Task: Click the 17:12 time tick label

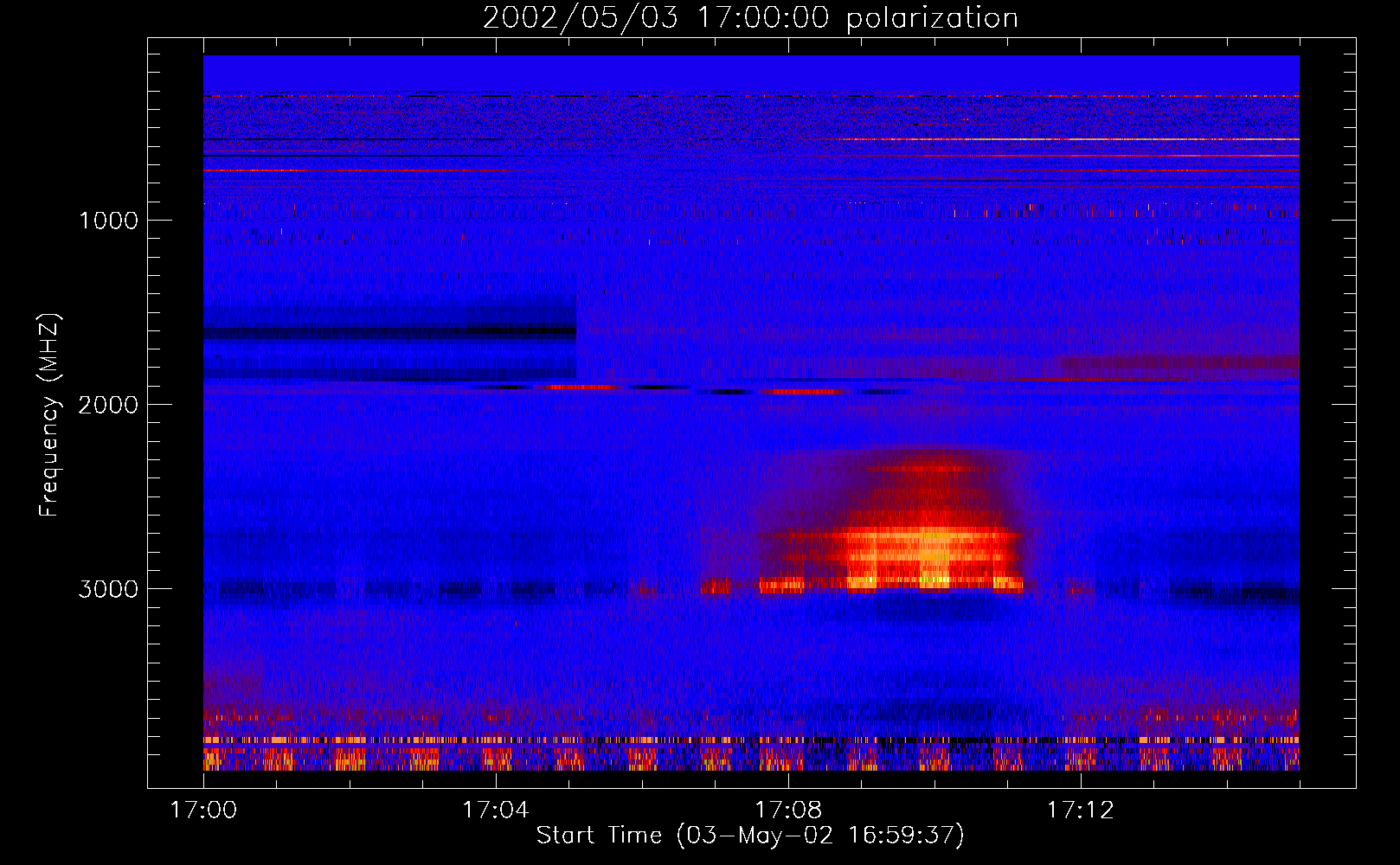Action: [1080, 811]
